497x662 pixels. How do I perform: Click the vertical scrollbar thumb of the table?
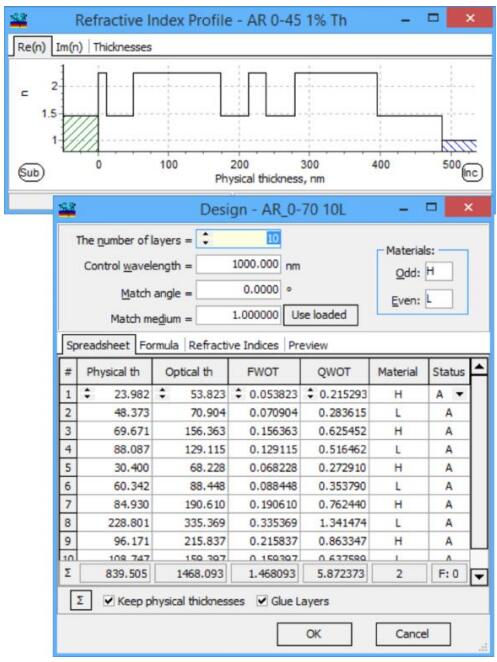pyautogui.click(x=479, y=461)
